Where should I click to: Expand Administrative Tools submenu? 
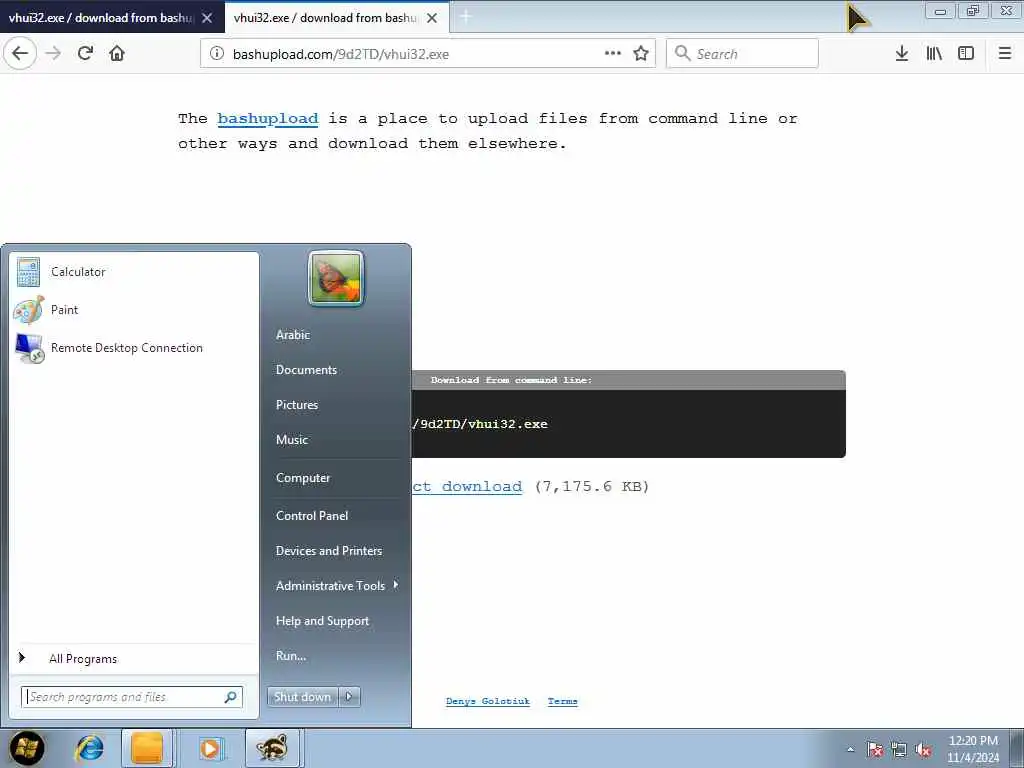336,586
